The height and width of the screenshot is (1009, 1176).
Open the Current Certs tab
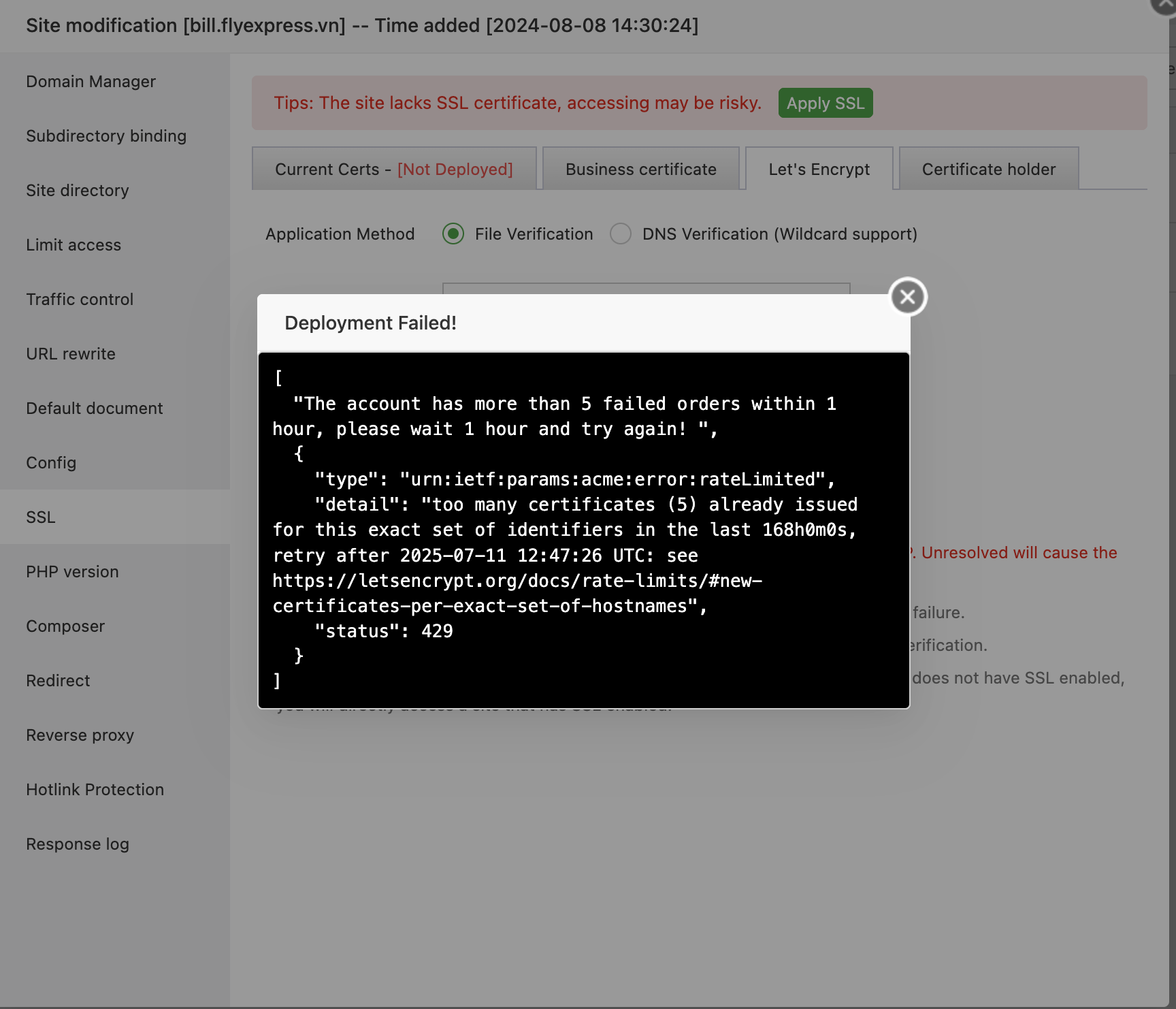pos(394,169)
